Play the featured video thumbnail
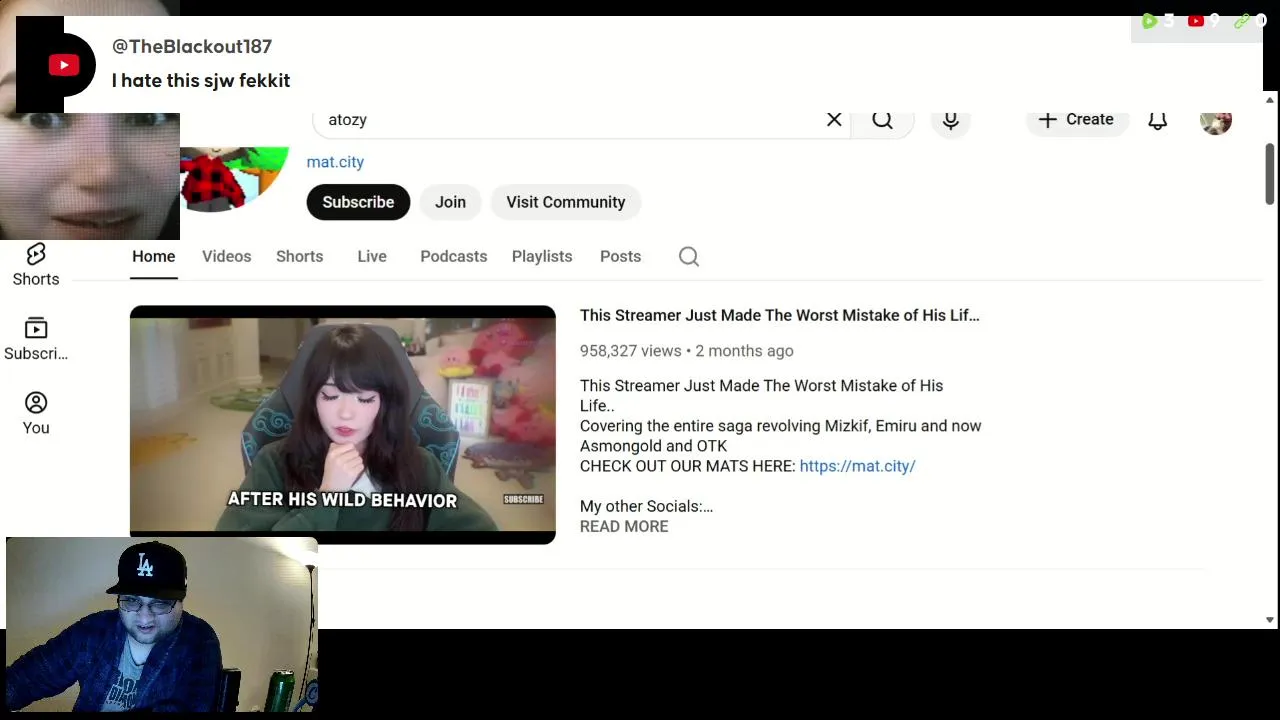 click(343, 425)
